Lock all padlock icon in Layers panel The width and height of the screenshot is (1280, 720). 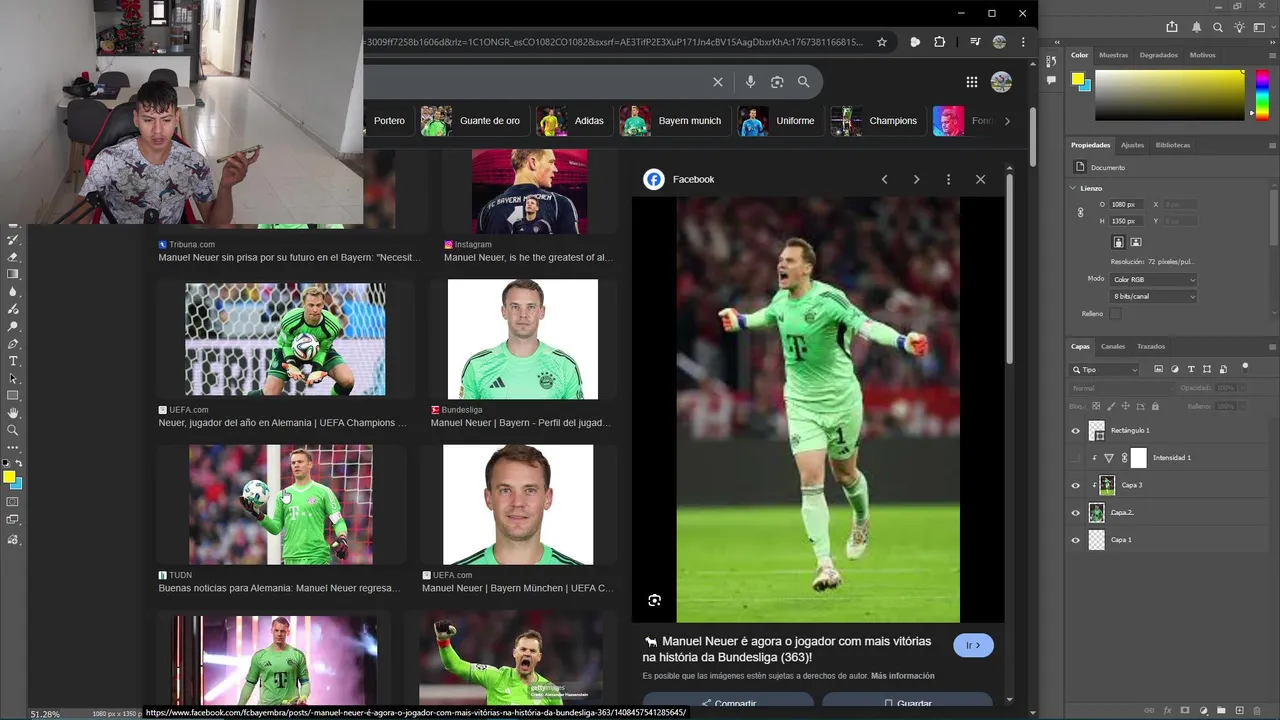click(1155, 406)
